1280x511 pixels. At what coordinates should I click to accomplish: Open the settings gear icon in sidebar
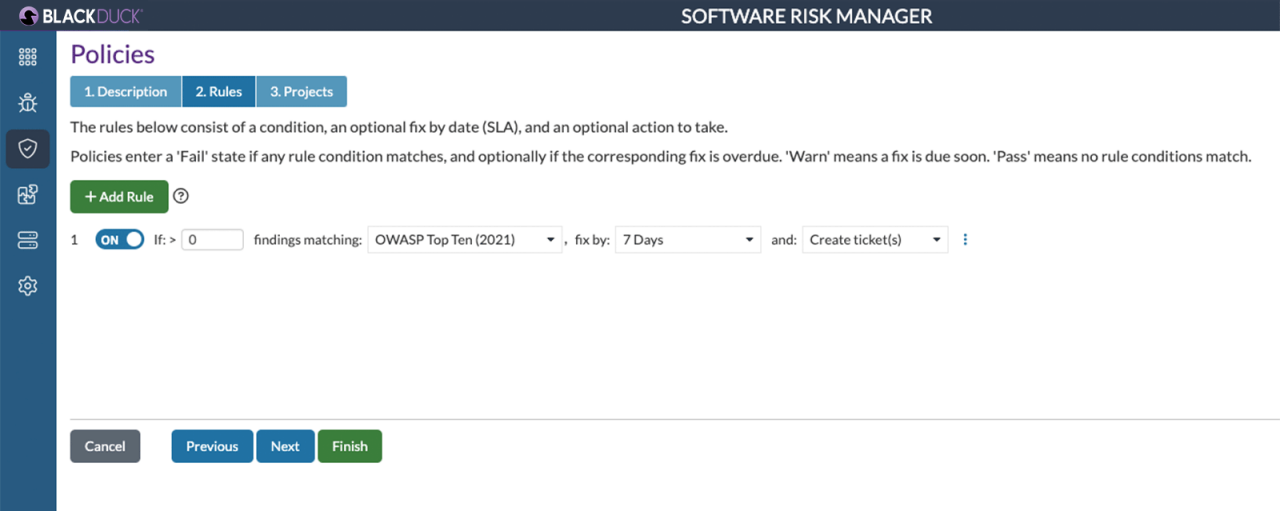(28, 286)
